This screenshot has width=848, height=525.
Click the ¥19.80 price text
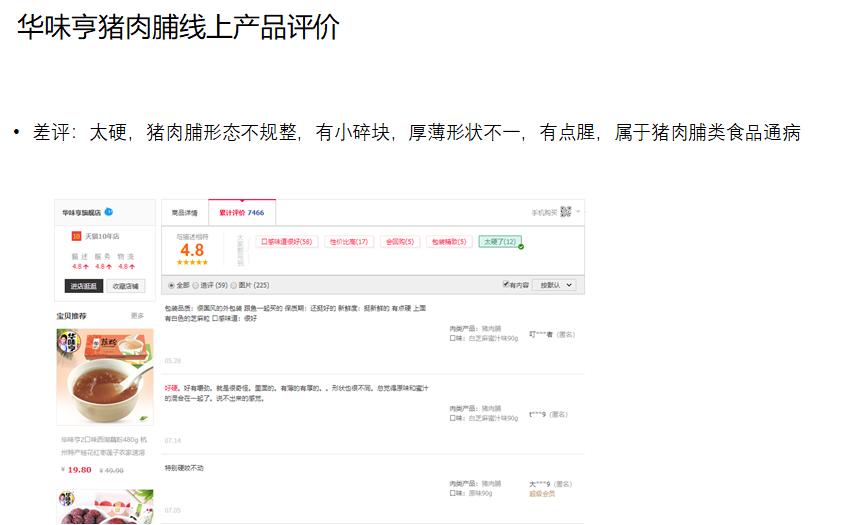tap(76, 470)
